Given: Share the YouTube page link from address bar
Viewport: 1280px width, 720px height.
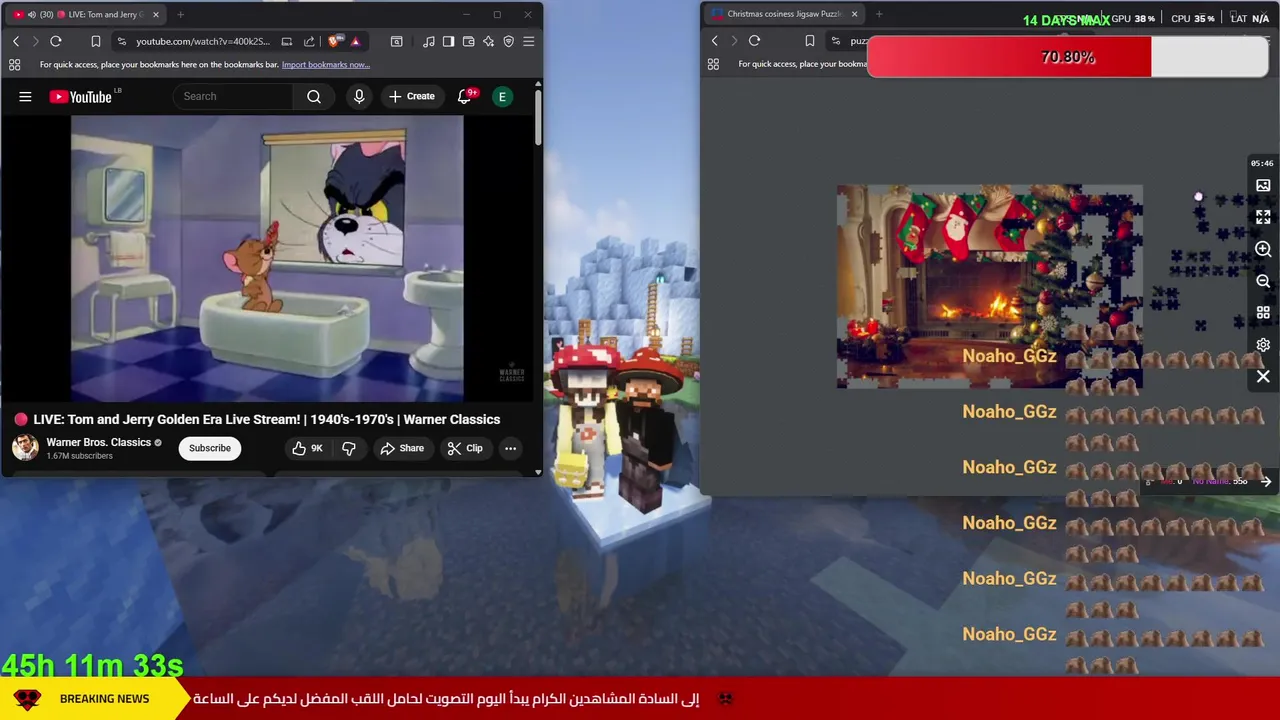Looking at the screenshot, I should [309, 41].
